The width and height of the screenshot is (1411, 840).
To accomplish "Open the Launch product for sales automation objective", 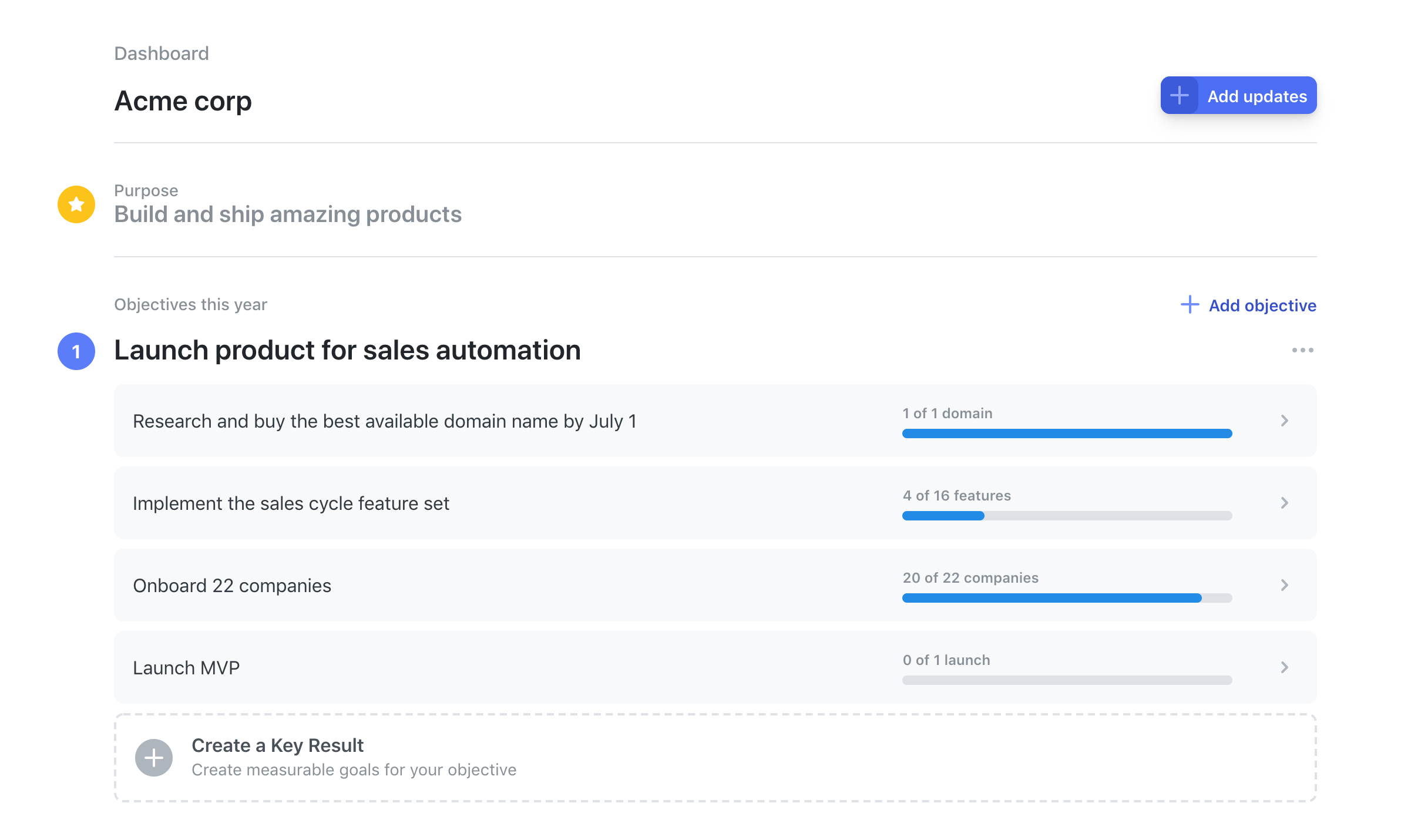I will (347, 350).
